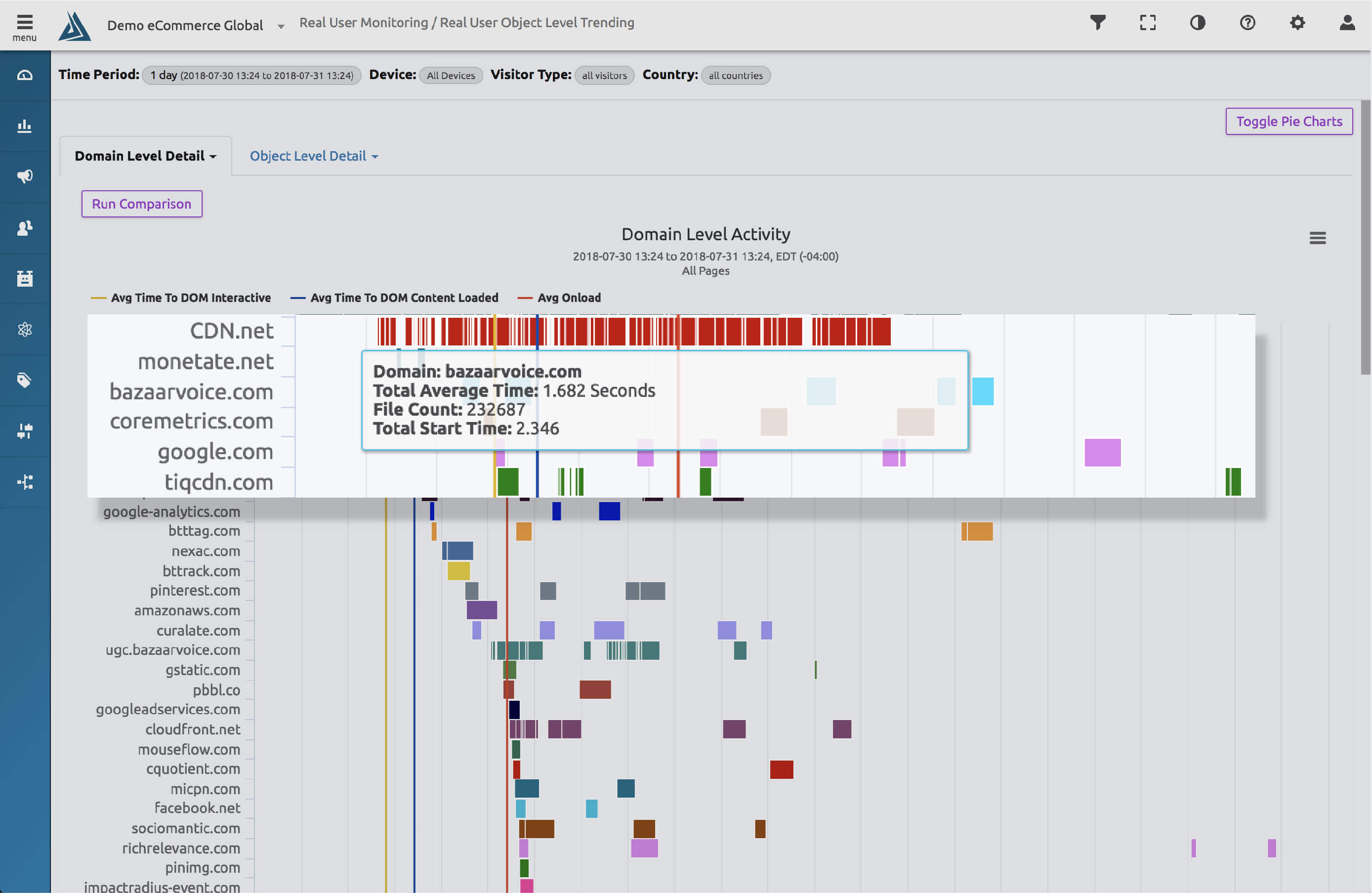Open the RUM dashboard icon in sidebar
The image size is (1372, 893).
(25, 75)
